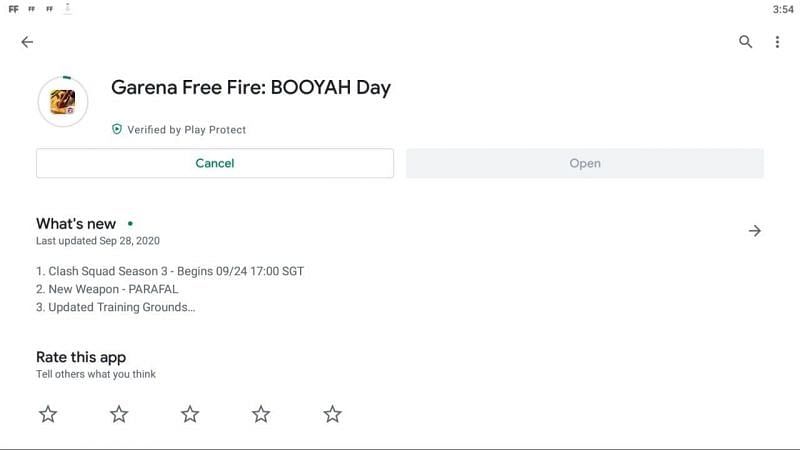
Task: Give the app a five-star rating
Action: (333, 414)
